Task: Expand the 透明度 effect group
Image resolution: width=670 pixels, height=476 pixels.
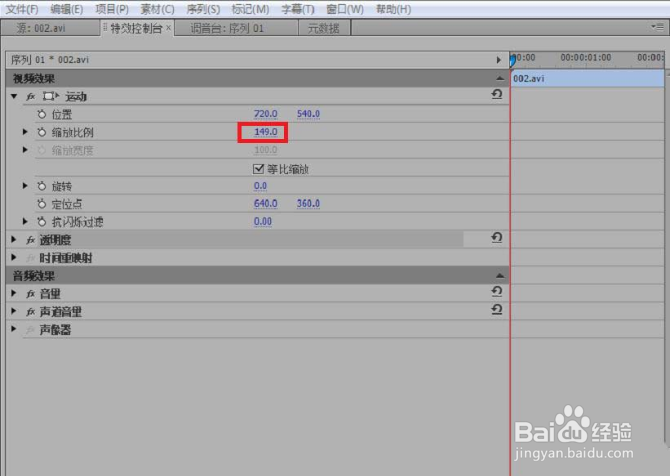Action: coord(14,240)
